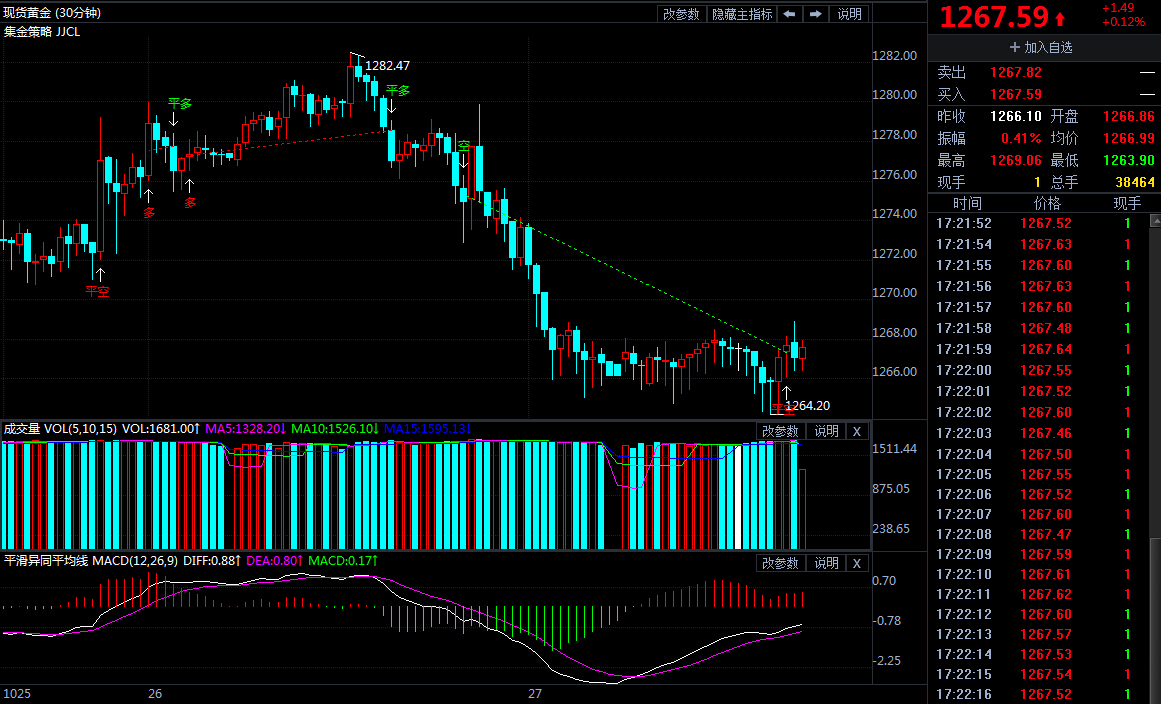Click the red 平空 signal marker on chart
This screenshot has width=1161, height=704.
tap(97, 290)
